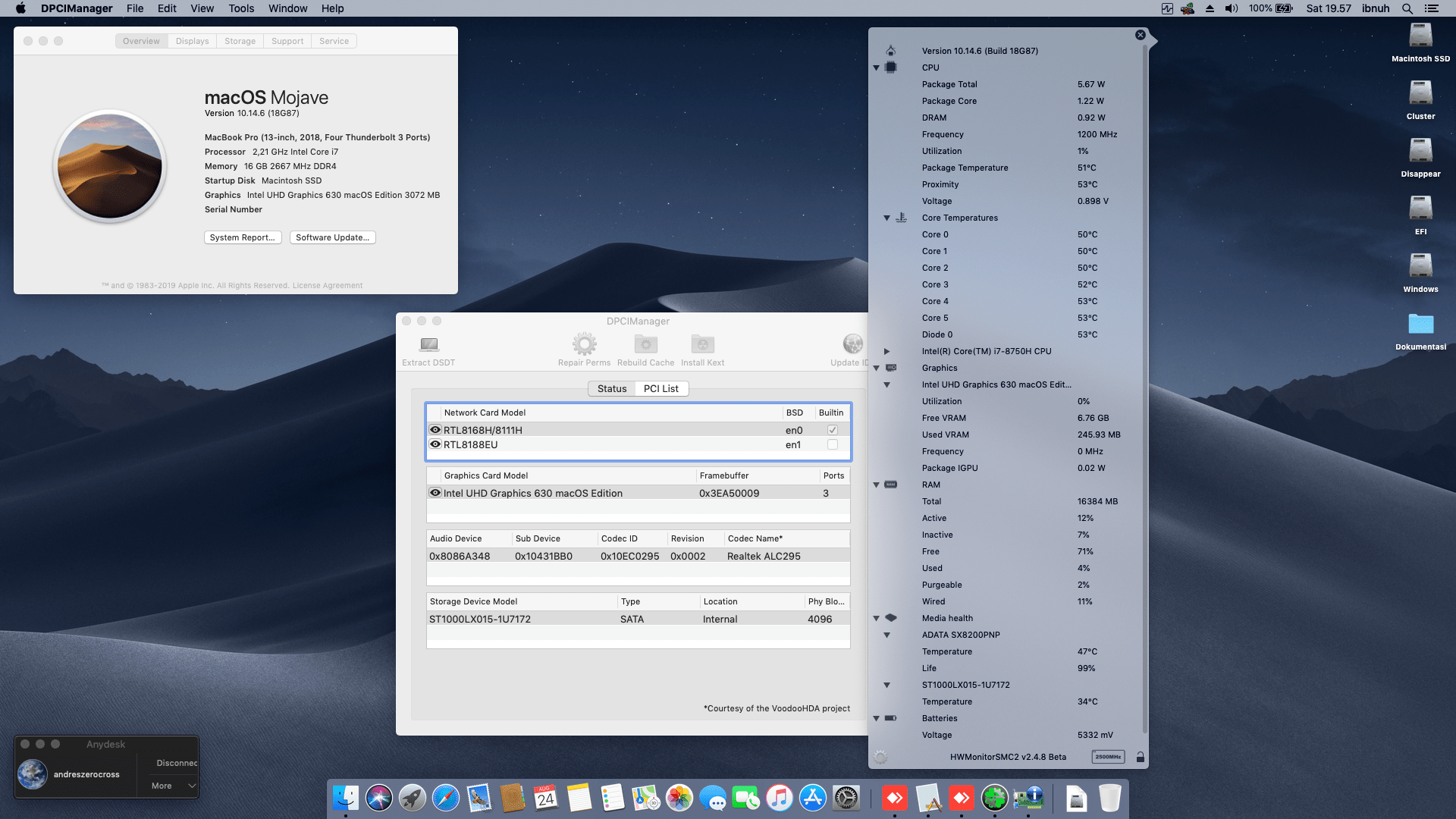Click the Repair Perms gear icon
Image resolution: width=1456 pixels, height=819 pixels.
[x=584, y=344]
